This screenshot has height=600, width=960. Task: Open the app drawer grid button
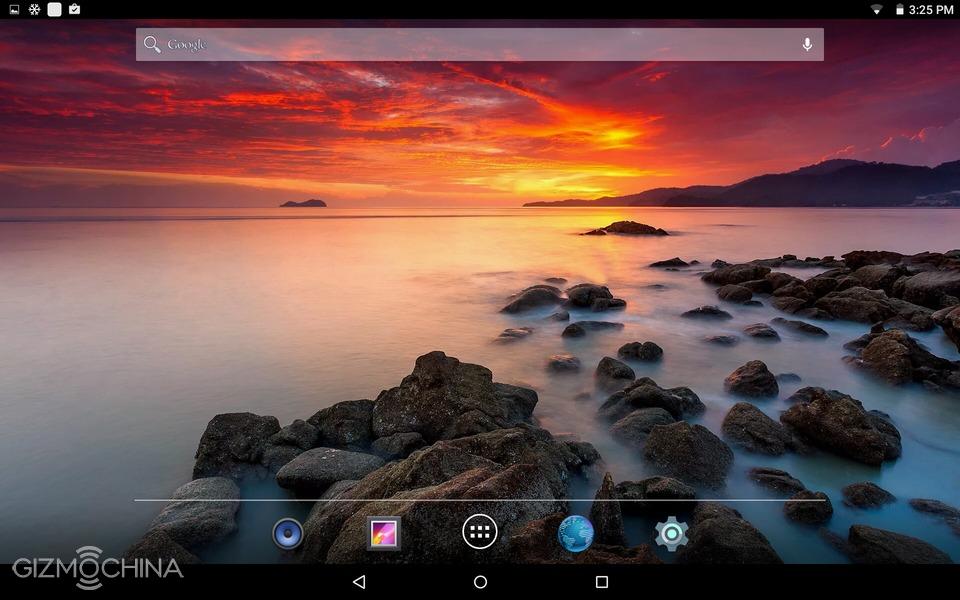pyautogui.click(x=480, y=532)
